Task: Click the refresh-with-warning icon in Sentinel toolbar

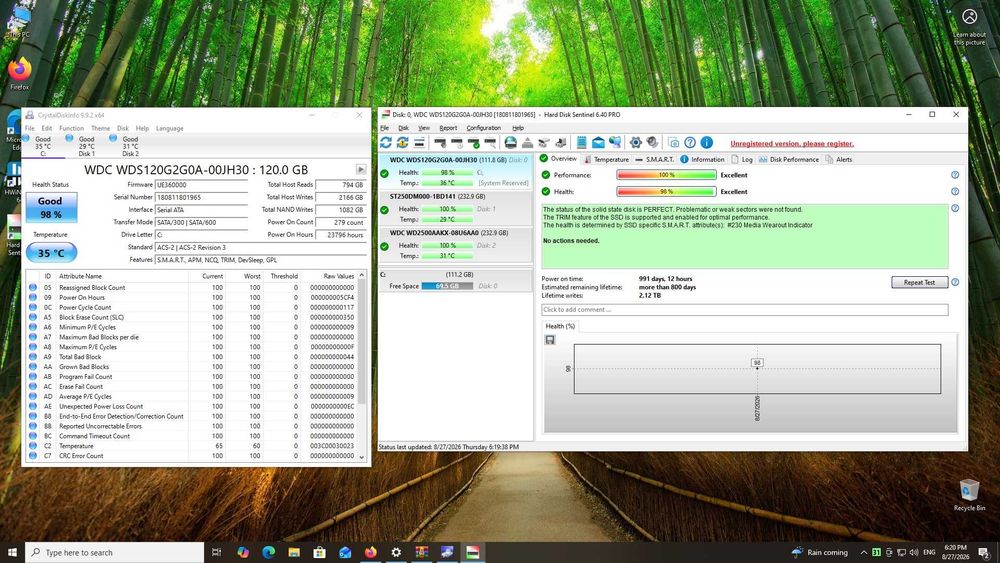Action: pyautogui.click(x=402, y=143)
